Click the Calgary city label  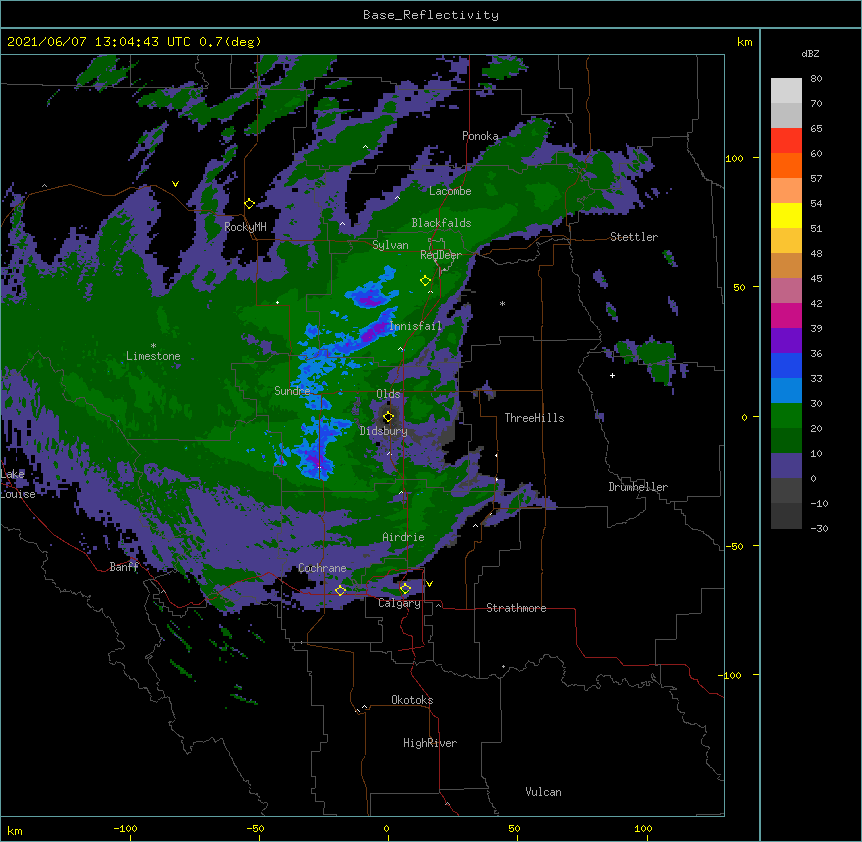point(399,603)
